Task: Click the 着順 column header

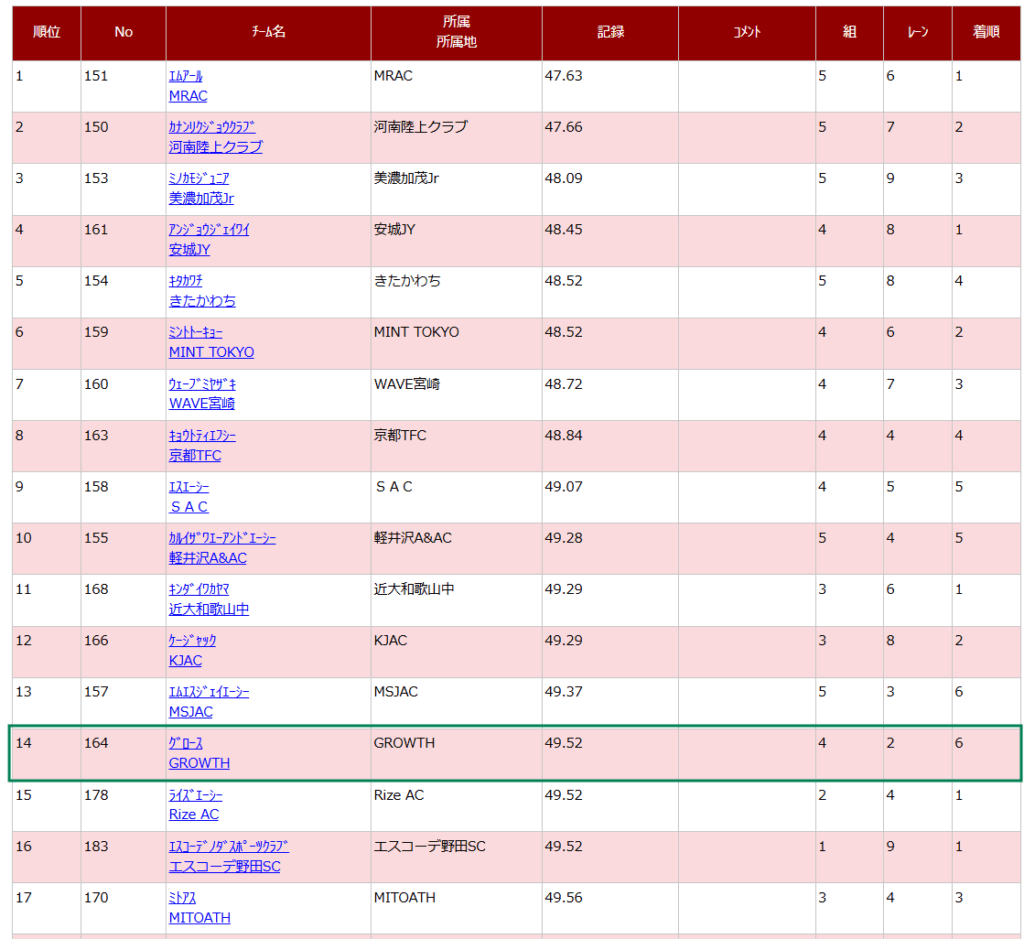Action: 986,33
